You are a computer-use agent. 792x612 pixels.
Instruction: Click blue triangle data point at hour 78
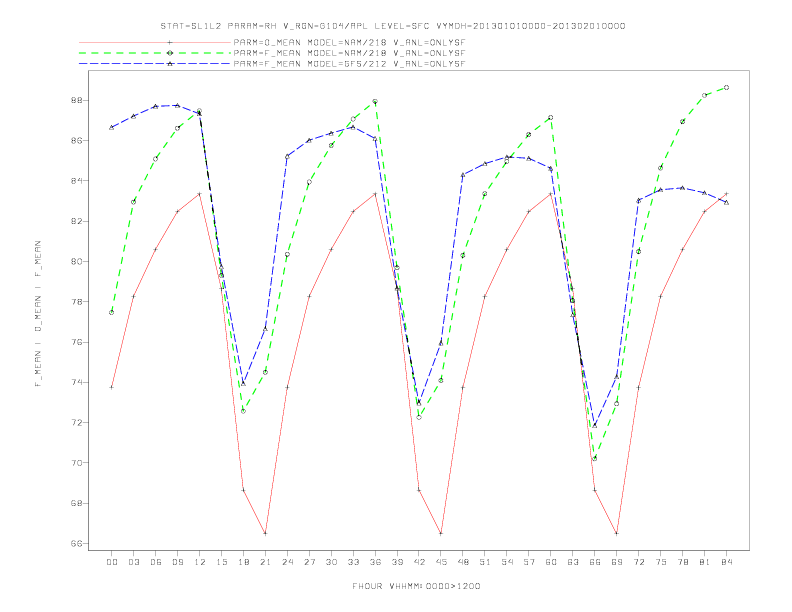(682, 188)
